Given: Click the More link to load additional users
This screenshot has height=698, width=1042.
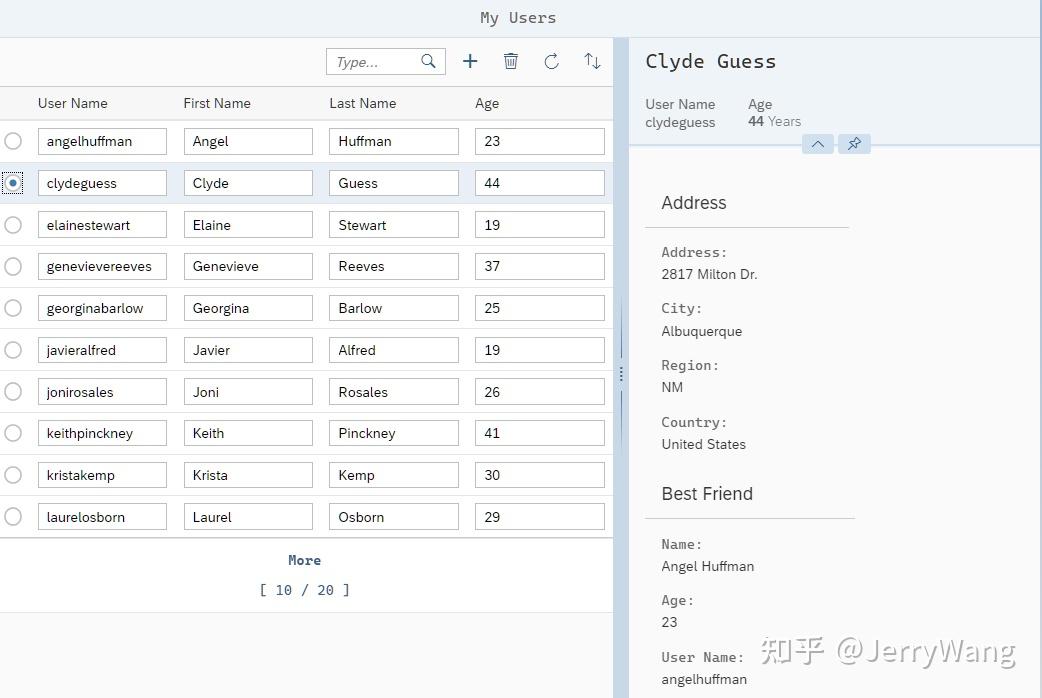Looking at the screenshot, I should pos(304,560).
